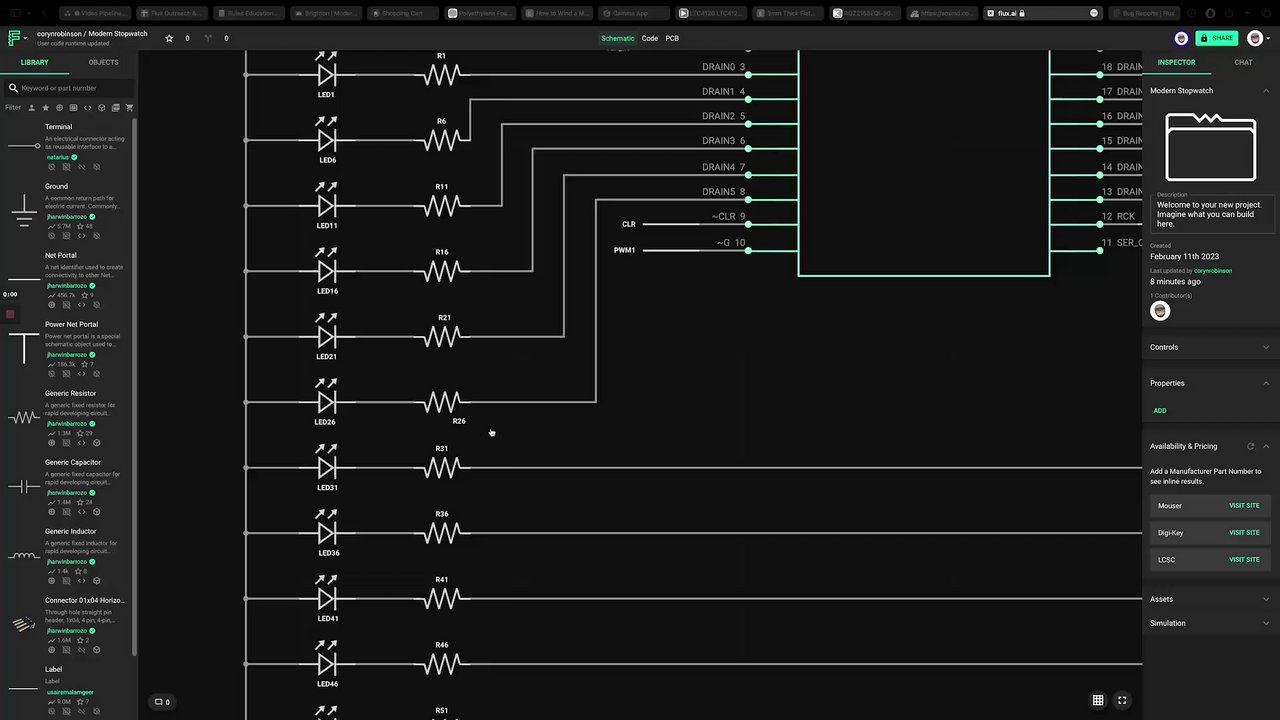Toggle the grid view icon
This screenshot has height=720, width=1280.
click(x=1098, y=700)
